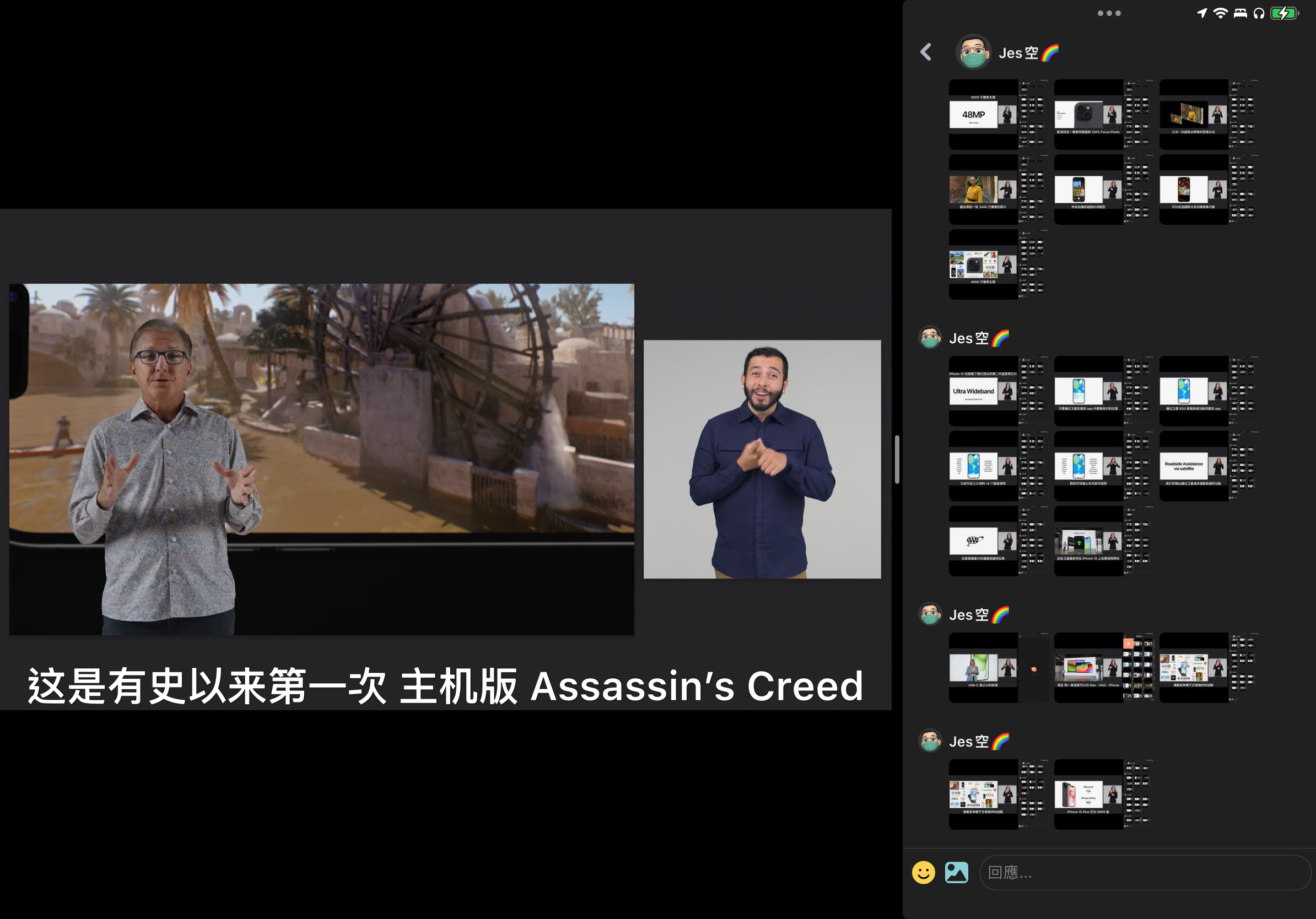
Task: Open feature collage thumbnail left of iPhone 15 Plus $899
Action: [x=999, y=794]
